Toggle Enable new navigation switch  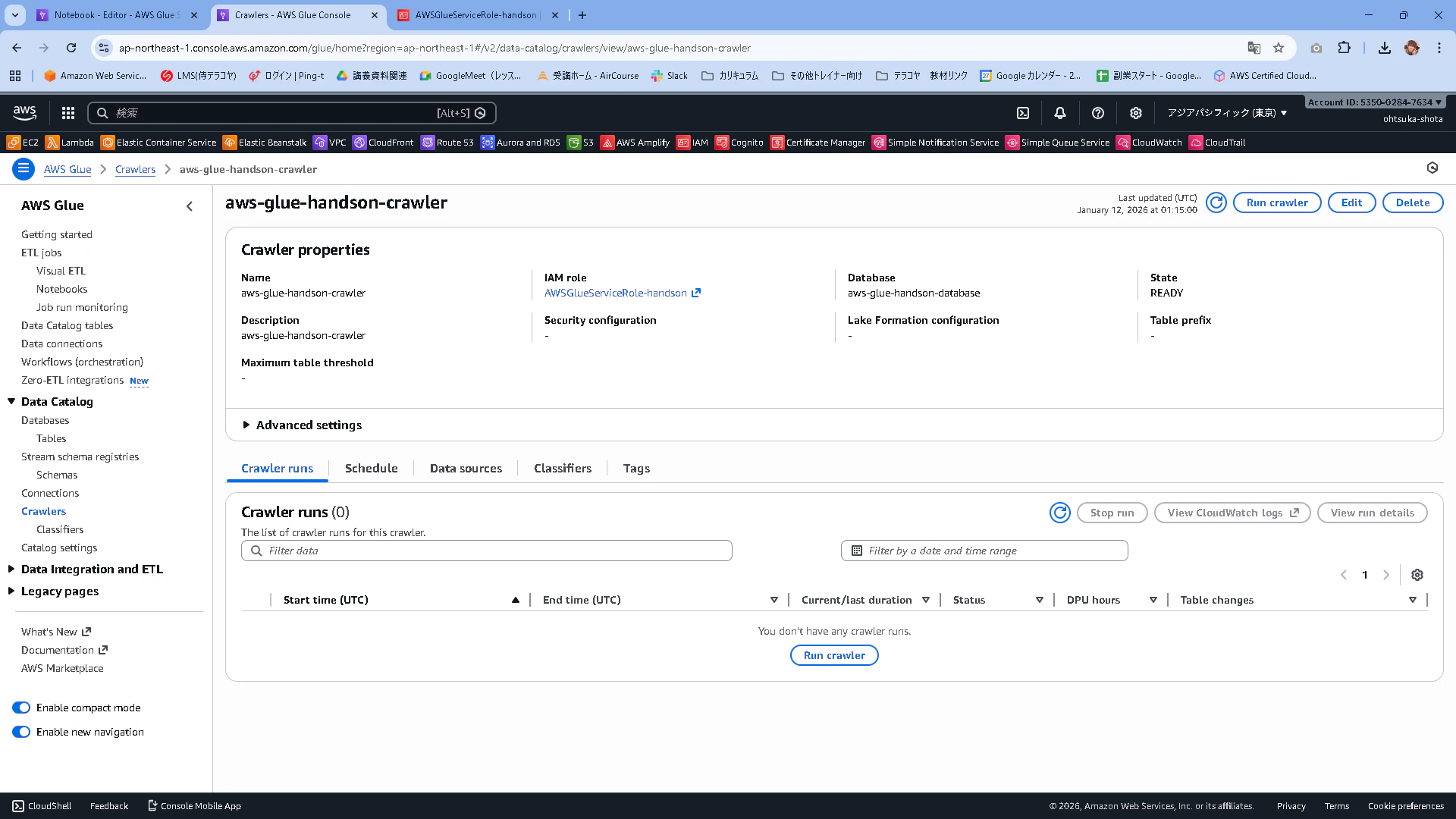tap(21, 732)
